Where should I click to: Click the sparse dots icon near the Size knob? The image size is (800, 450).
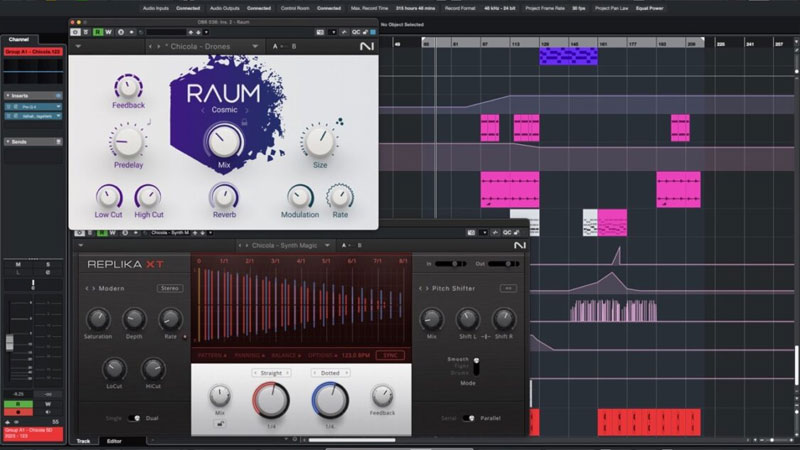click(339, 121)
